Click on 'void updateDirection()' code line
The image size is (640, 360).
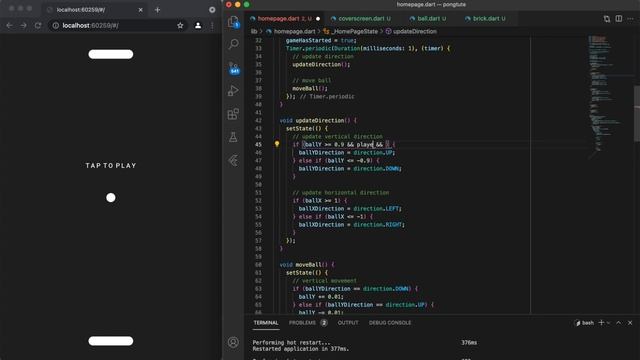tap(318, 120)
